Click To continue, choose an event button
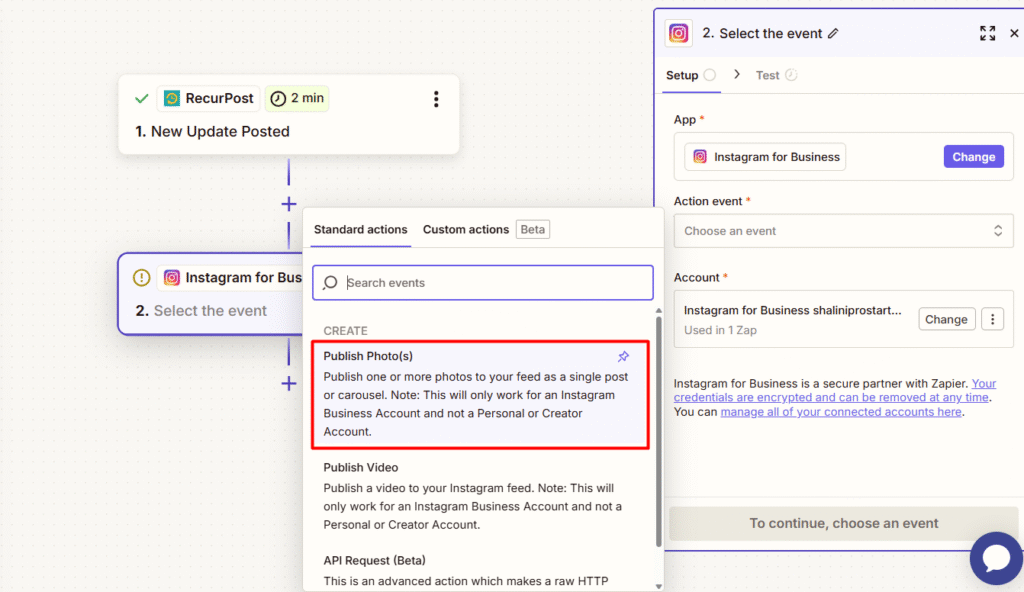The image size is (1024, 592). [x=844, y=523]
